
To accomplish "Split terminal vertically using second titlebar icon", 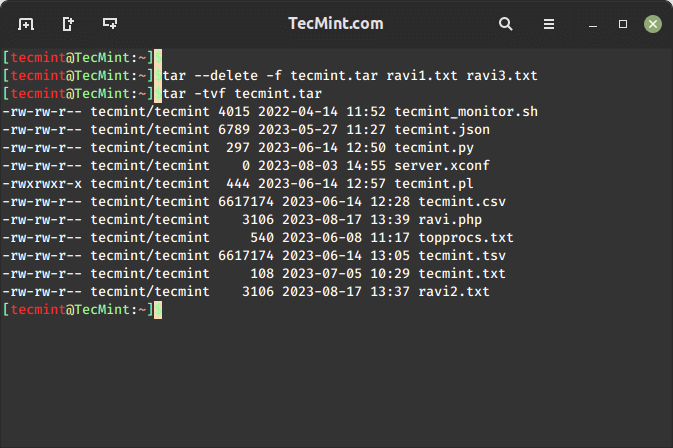I will click(x=67, y=23).
